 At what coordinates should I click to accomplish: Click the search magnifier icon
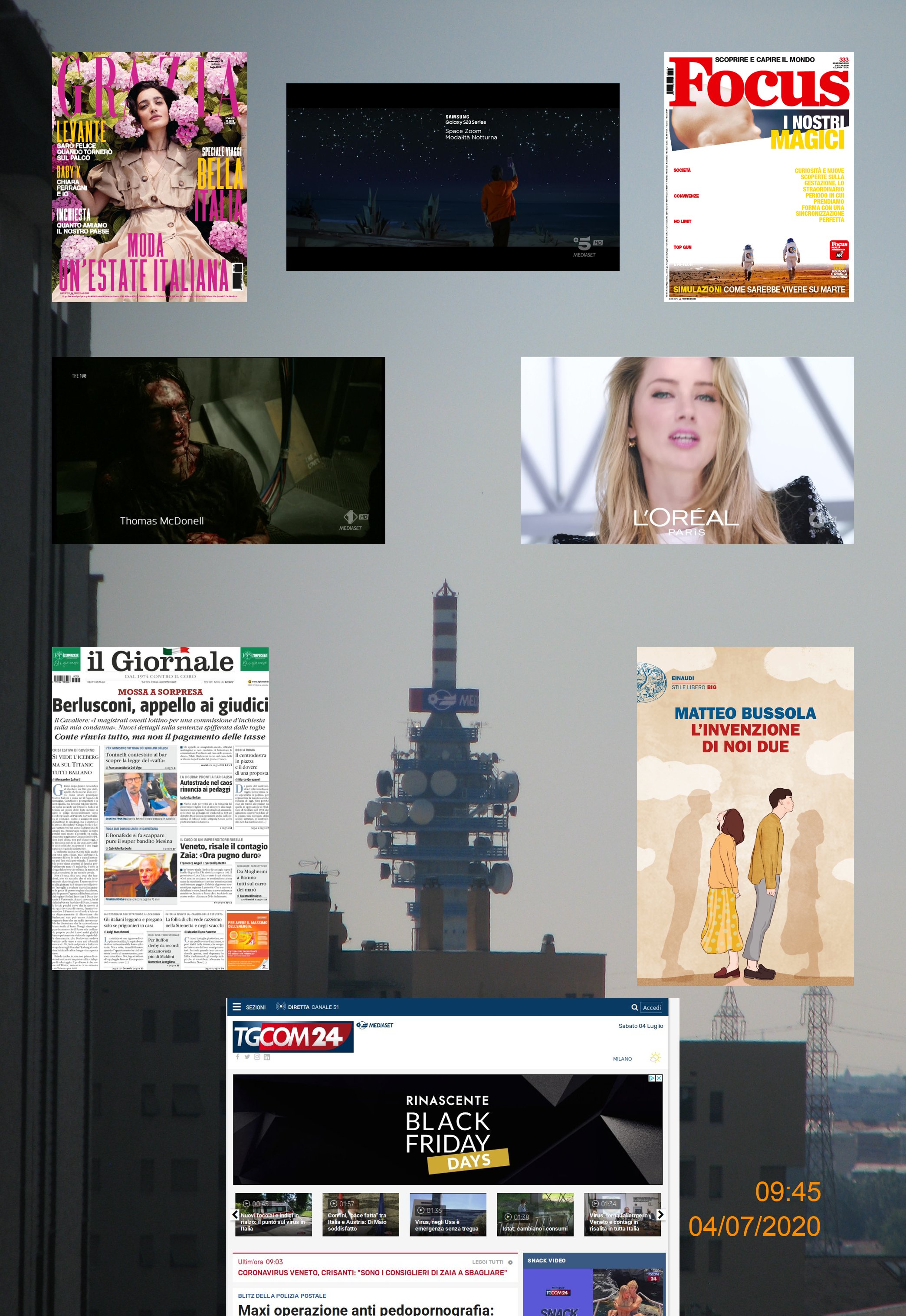635,1007
